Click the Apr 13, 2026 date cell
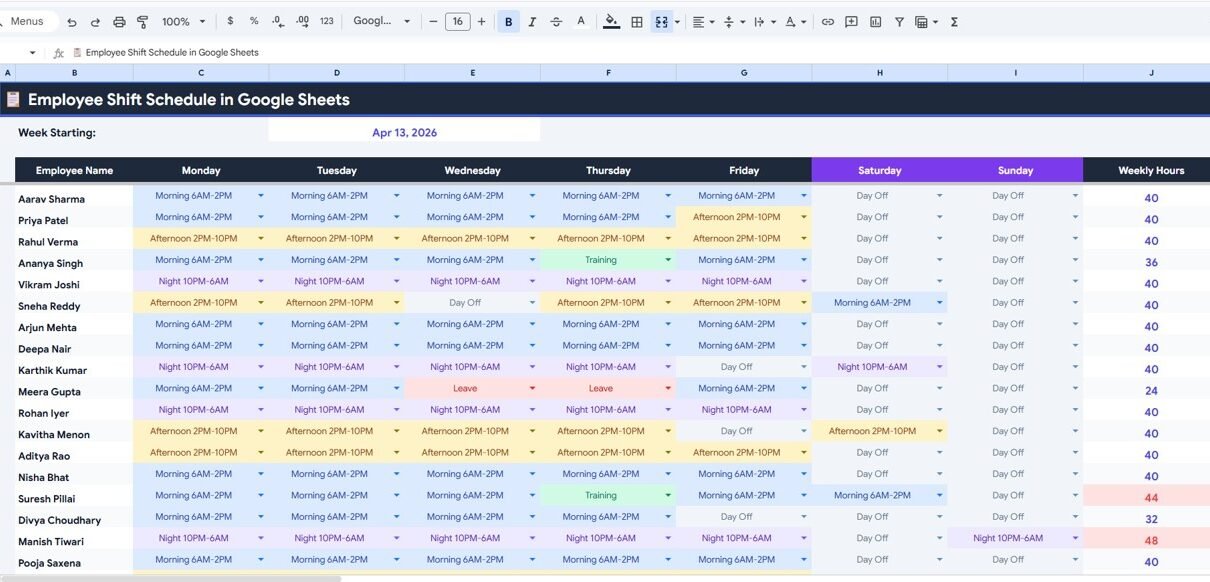This screenshot has width=1210, height=582. (x=404, y=132)
